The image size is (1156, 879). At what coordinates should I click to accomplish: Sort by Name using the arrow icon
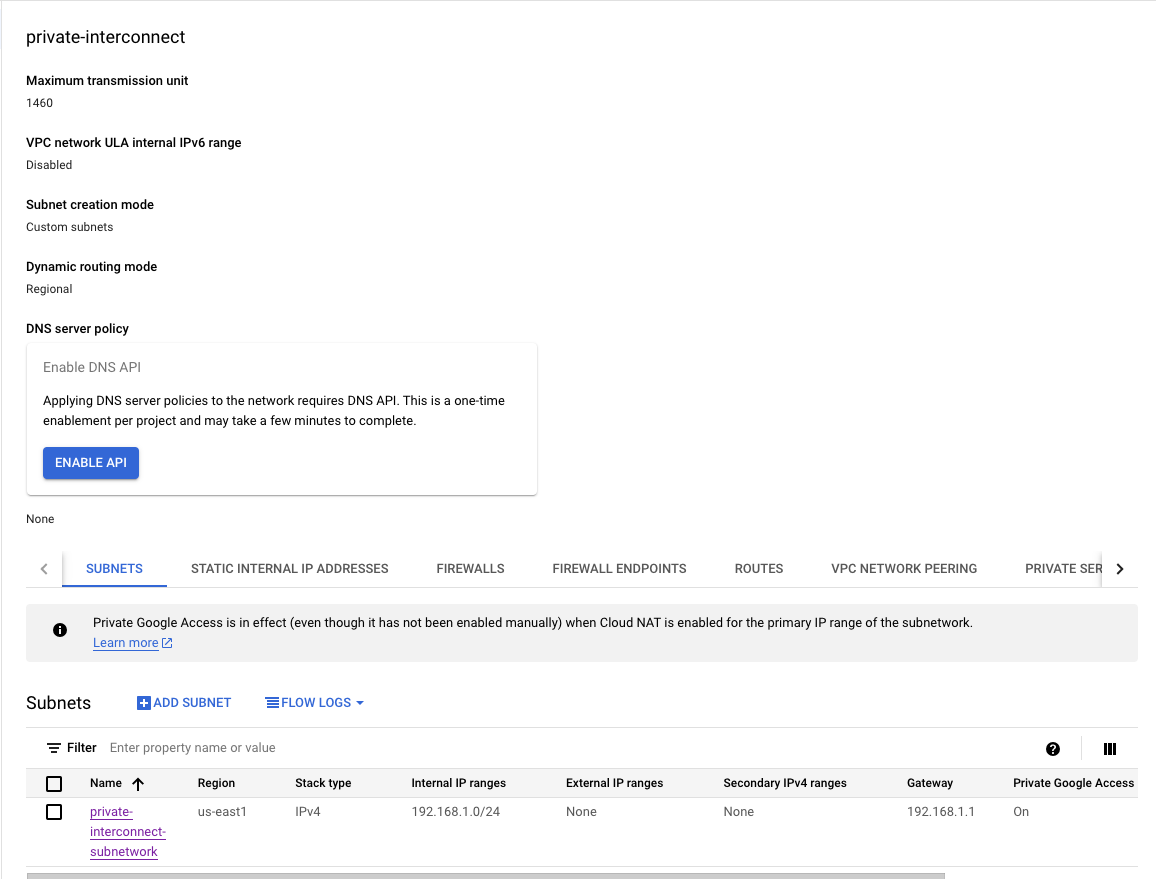[x=138, y=784]
